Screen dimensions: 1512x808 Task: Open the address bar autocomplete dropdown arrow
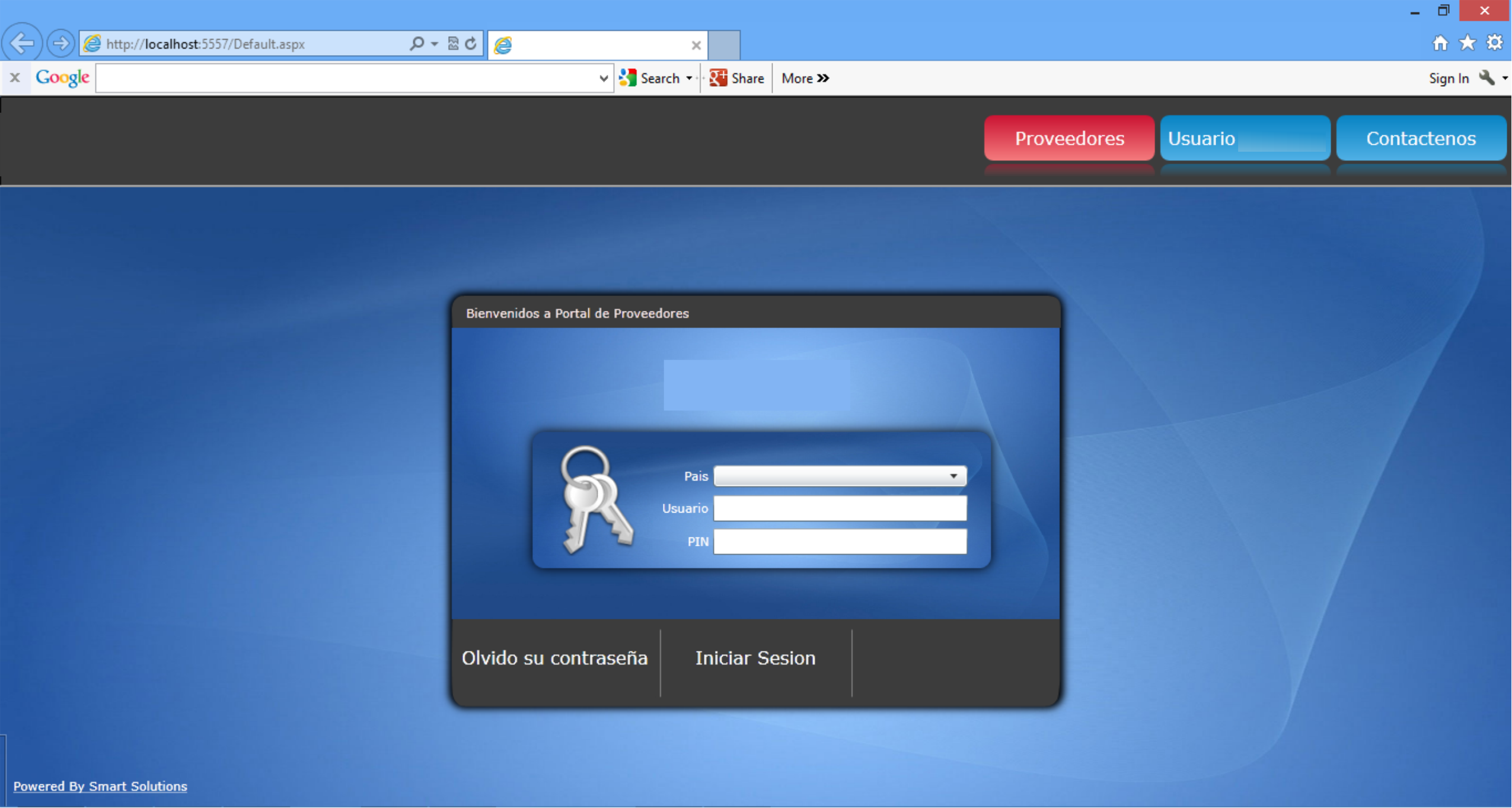click(x=435, y=44)
